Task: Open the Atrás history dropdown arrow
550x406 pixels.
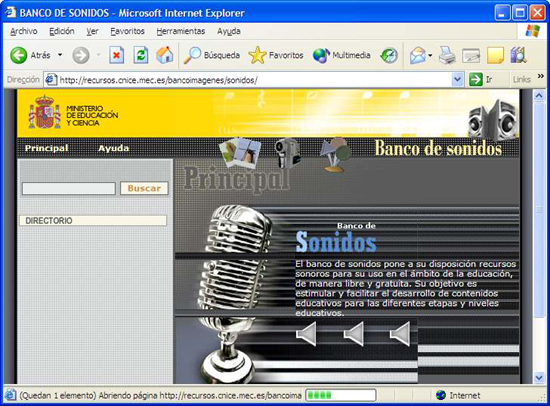Action: pos(60,55)
